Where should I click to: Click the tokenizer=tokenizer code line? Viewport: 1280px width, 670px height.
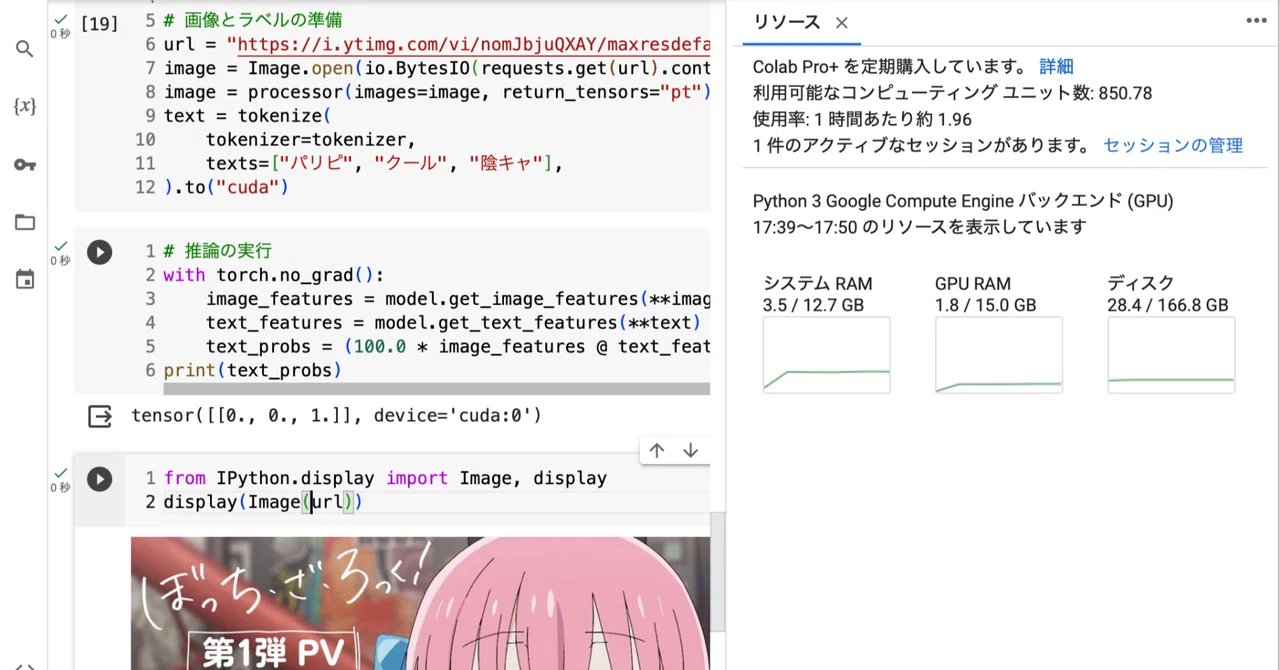click(310, 140)
